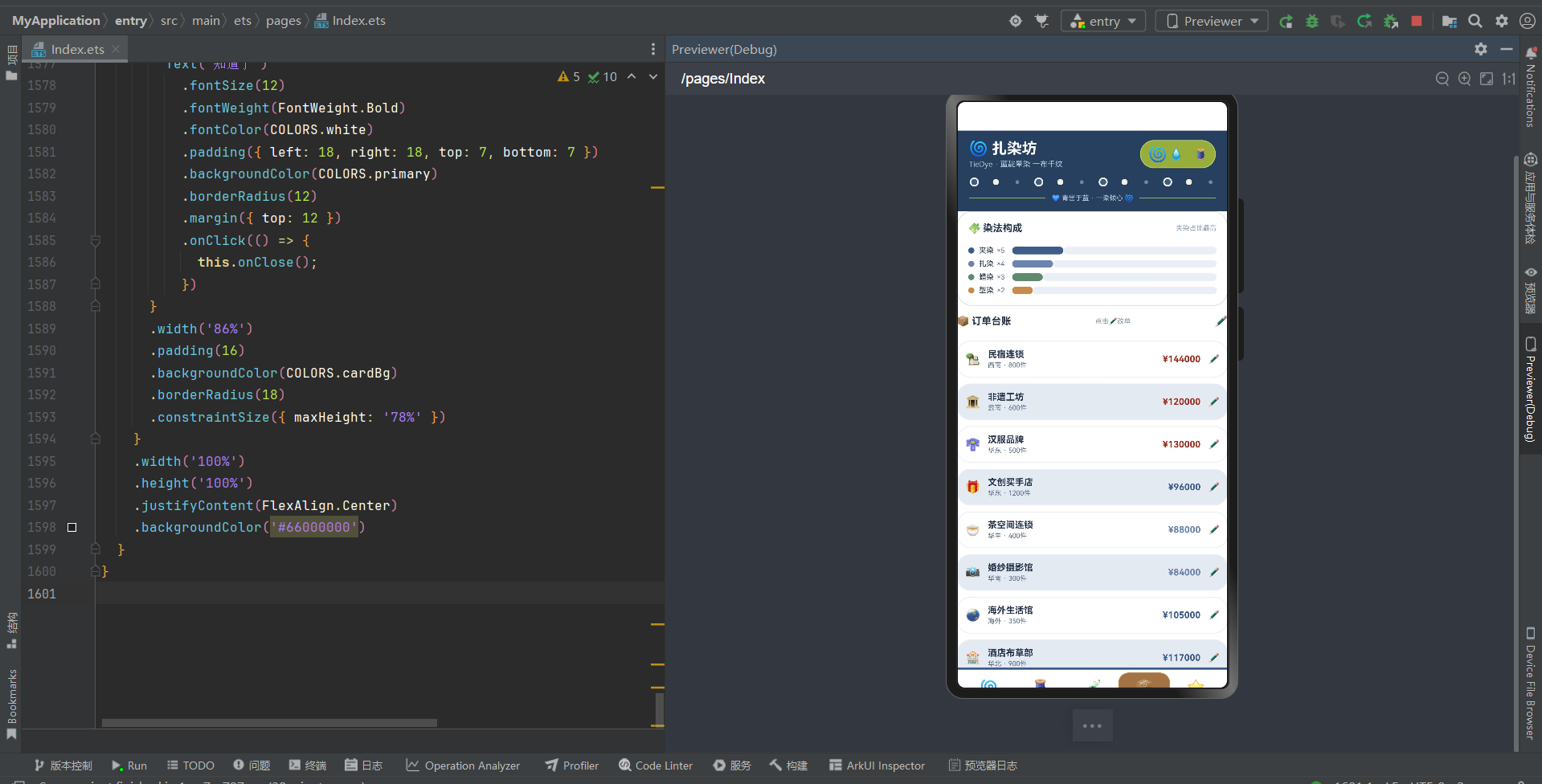Open the project structure folder icon
The height and width of the screenshot is (784, 1542).
pos(1450,21)
